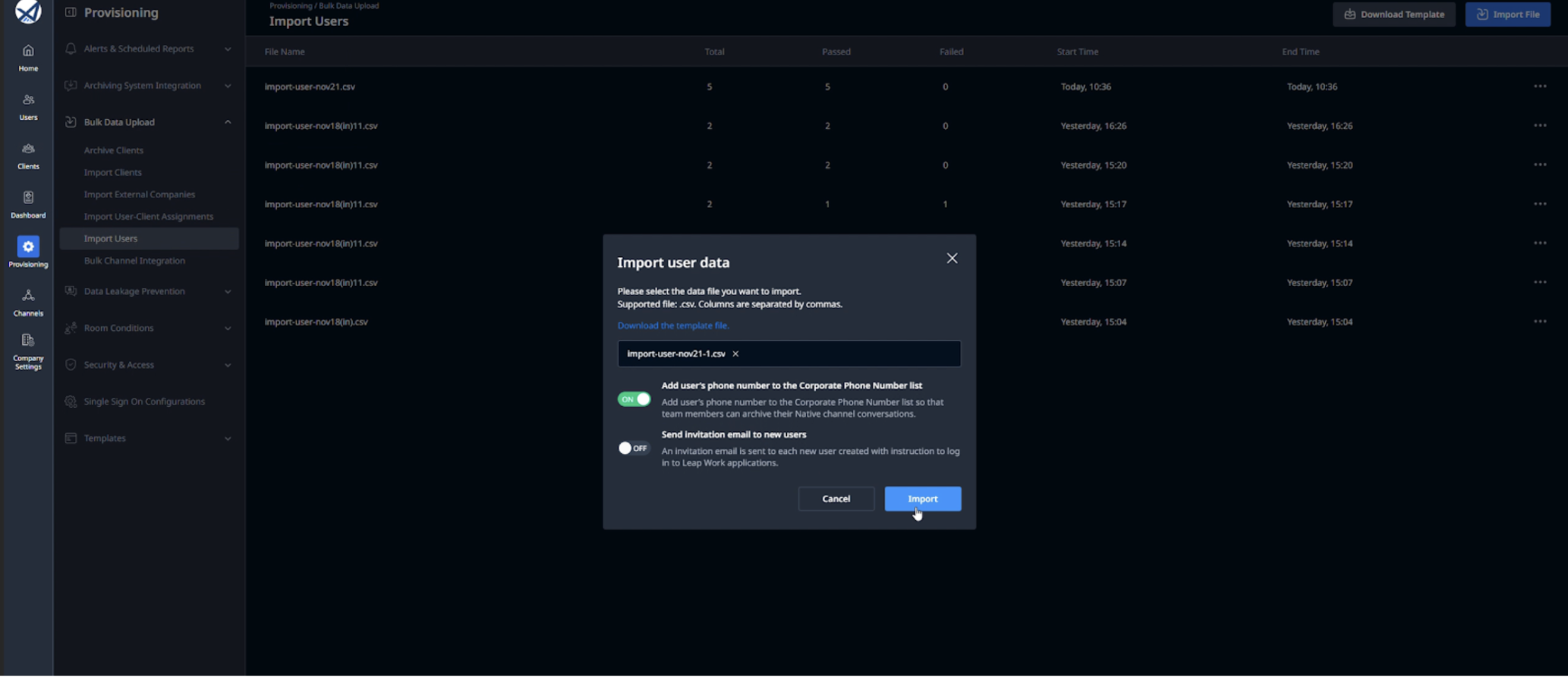This screenshot has width=1568, height=677.
Task: Select the Channels sidebar icon
Action: (28, 302)
